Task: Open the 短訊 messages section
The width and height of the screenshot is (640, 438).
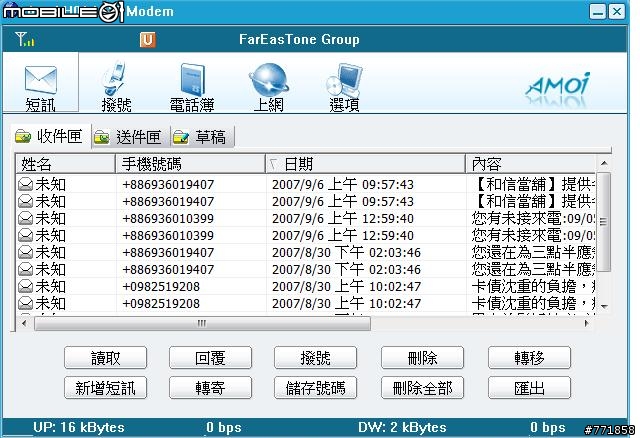Action: [40, 83]
